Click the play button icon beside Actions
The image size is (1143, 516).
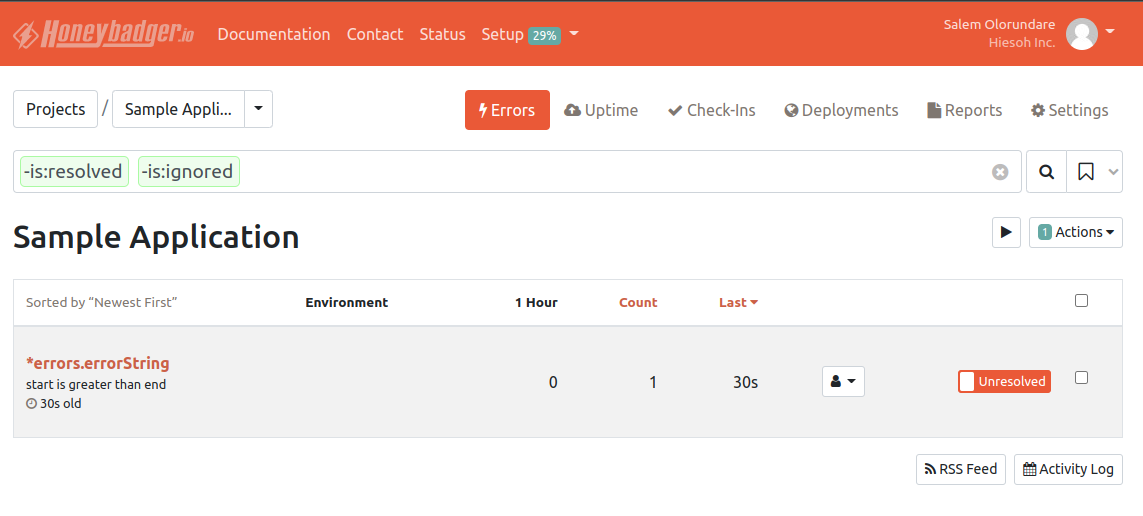(x=1006, y=232)
